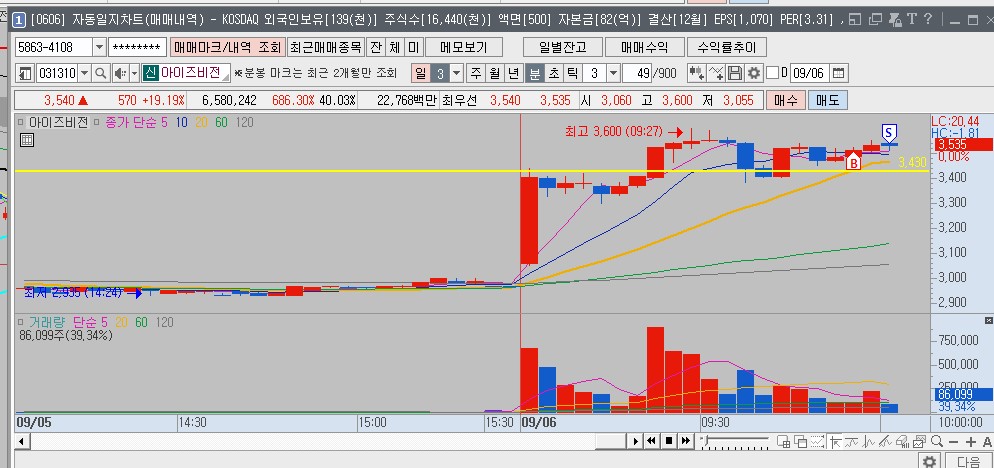Click the search magnifier next to stock code

100,74
